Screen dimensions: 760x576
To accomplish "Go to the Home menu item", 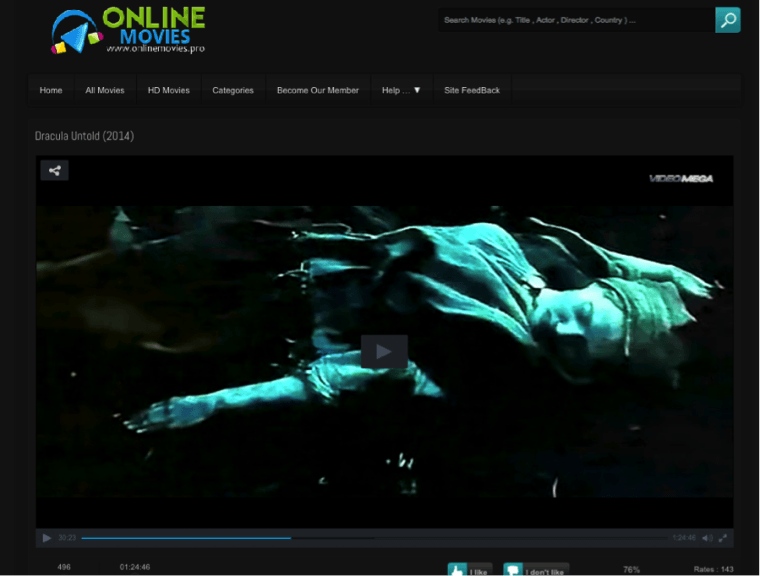I will (51, 90).
